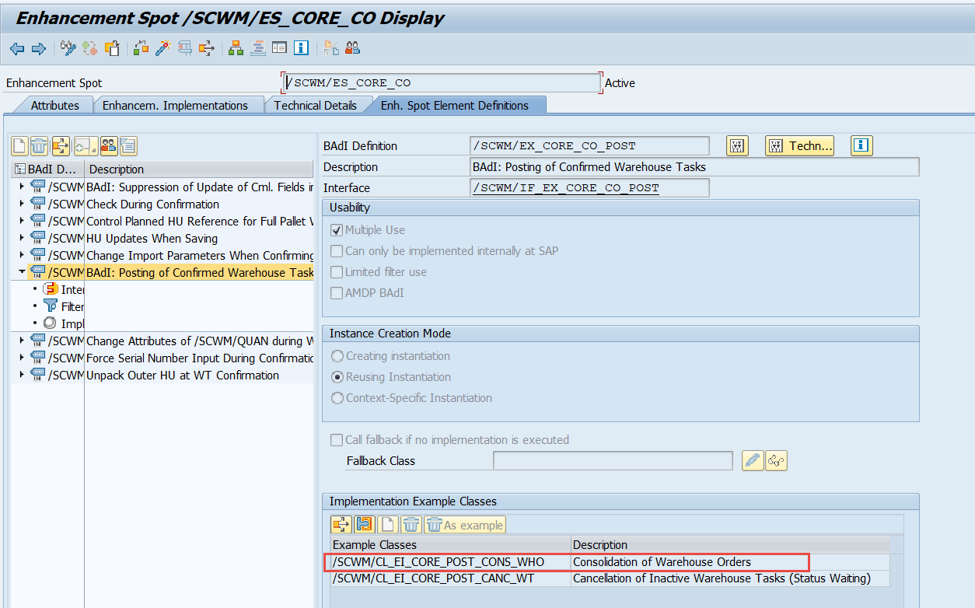Click blue info icon right of Techn button
This screenshot has width=975, height=608.
pyautogui.click(x=861, y=145)
